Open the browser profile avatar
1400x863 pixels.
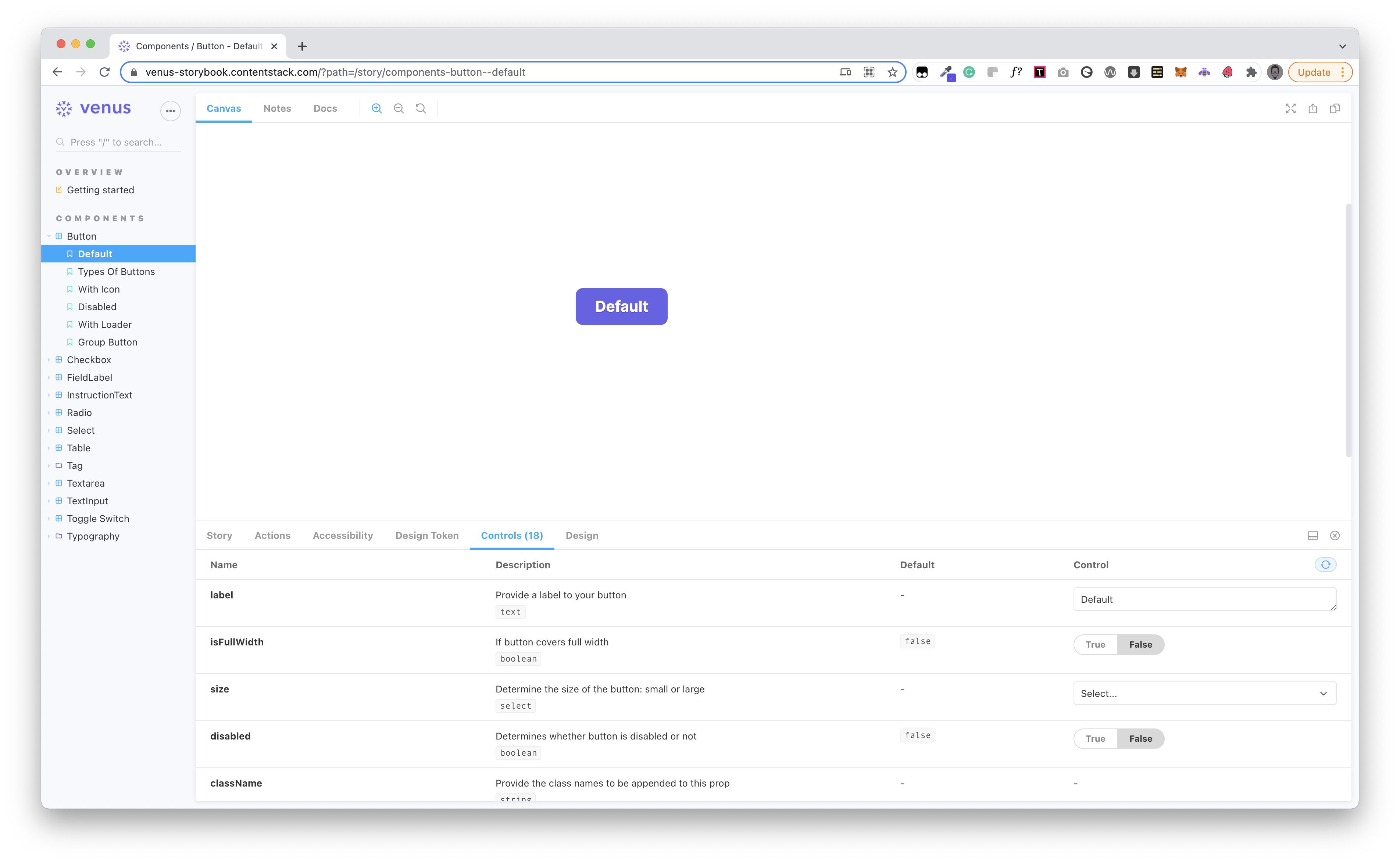tap(1274, 72)
